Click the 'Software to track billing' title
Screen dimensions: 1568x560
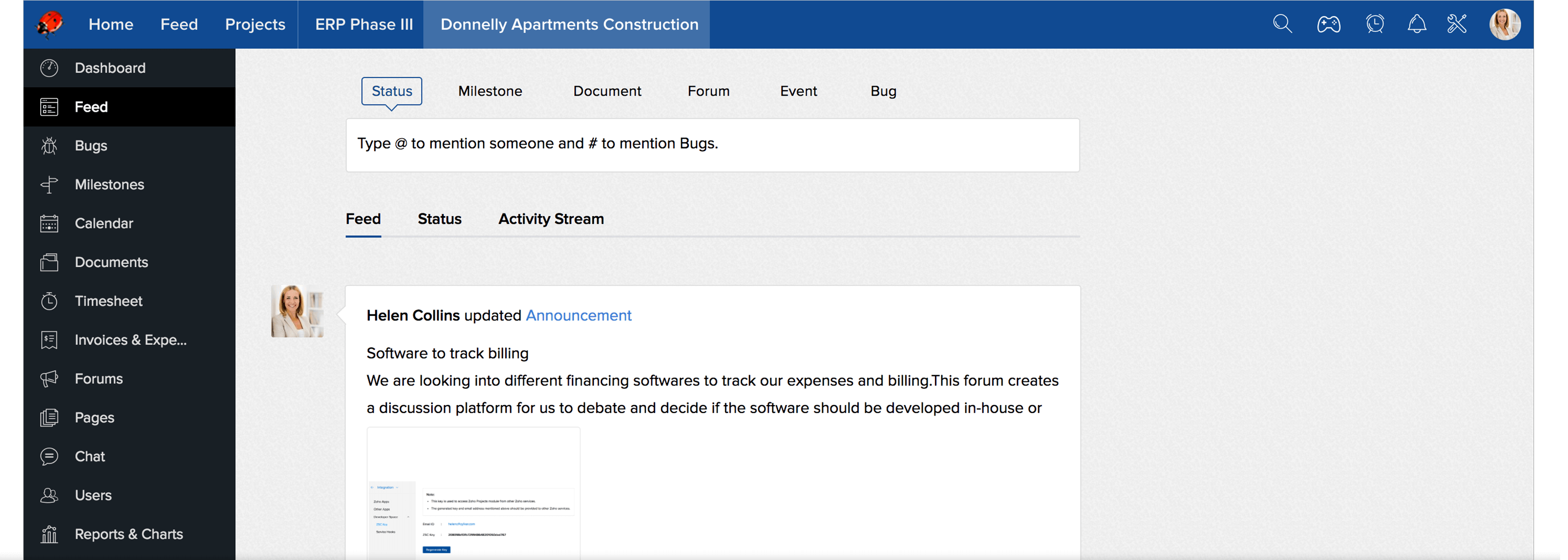click(x=447, y=353)
